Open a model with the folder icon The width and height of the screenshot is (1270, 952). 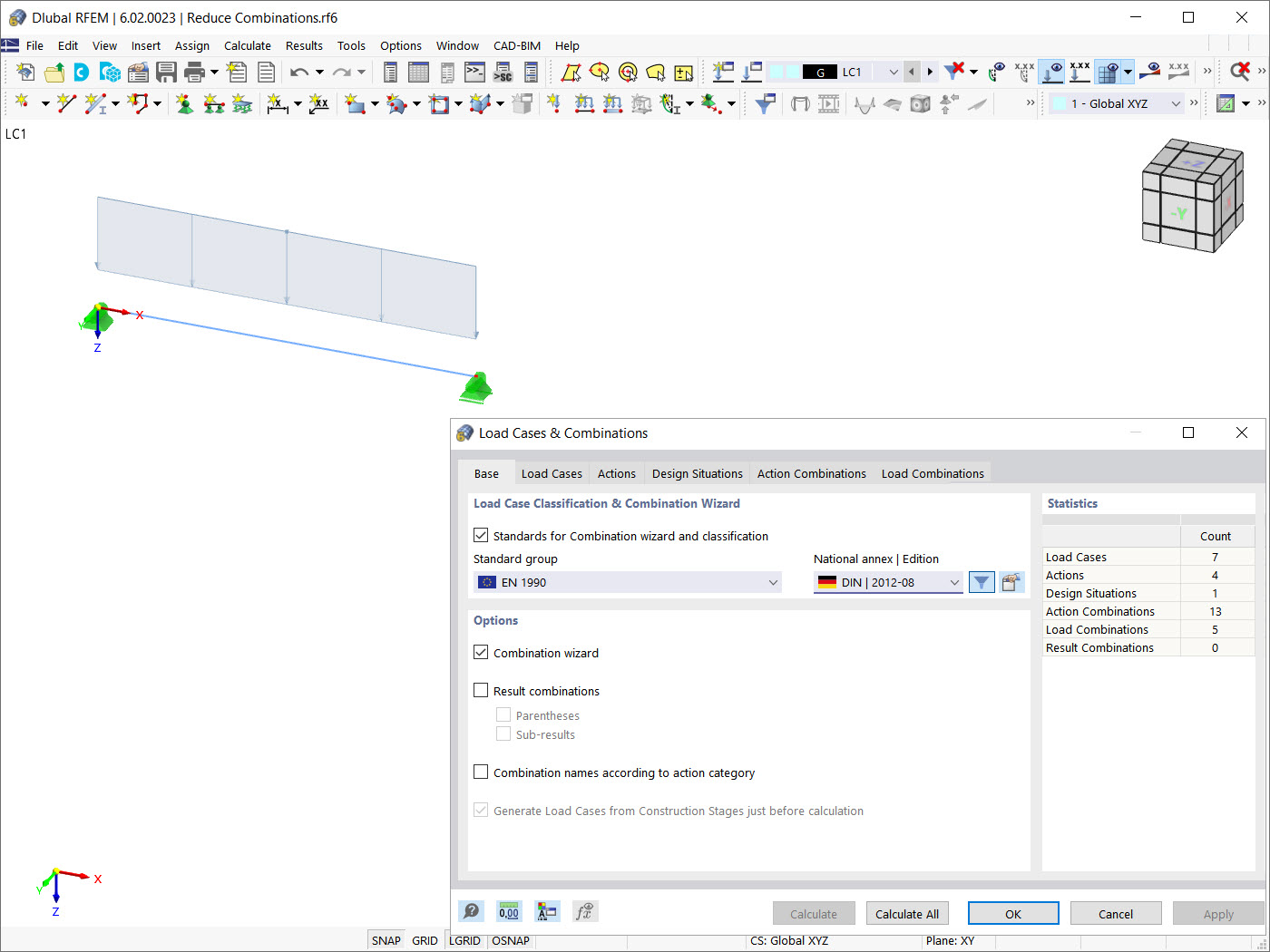pyautogui.click(x=54, y=72)
